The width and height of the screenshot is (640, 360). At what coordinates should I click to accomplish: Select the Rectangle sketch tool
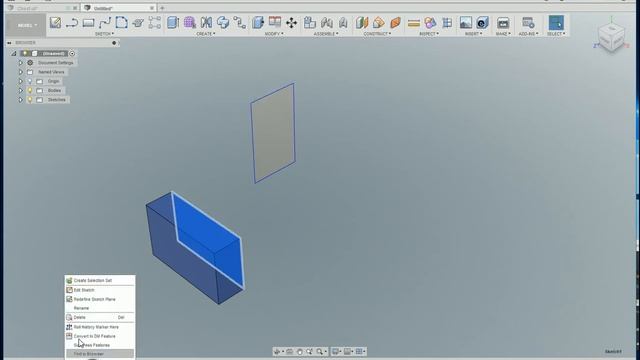point(88,23)
